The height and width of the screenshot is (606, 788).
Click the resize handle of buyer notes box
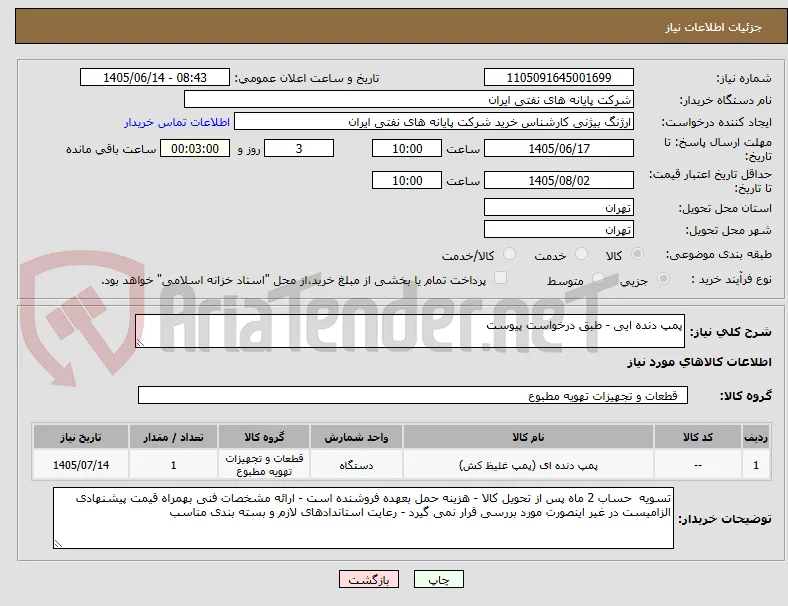[58, 544]
